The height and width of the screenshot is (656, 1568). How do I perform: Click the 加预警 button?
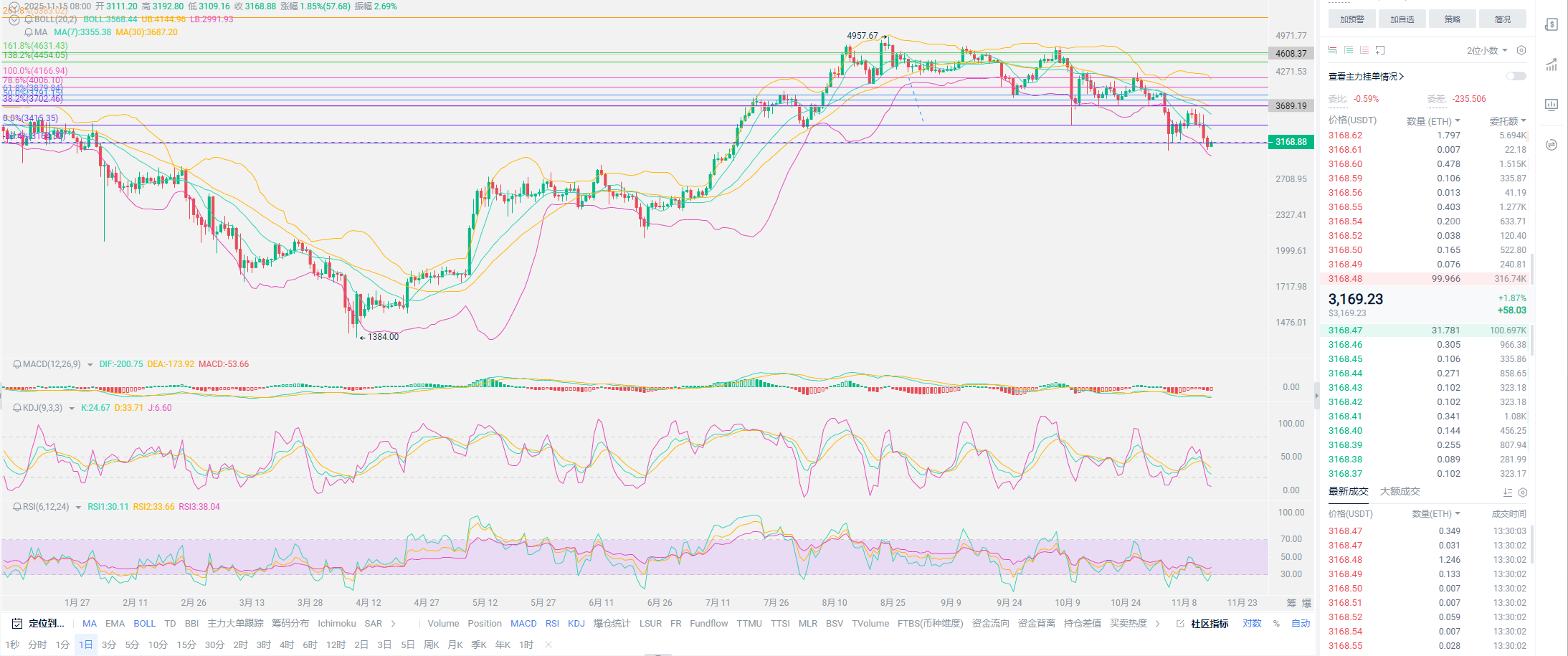pos(1352,19)
